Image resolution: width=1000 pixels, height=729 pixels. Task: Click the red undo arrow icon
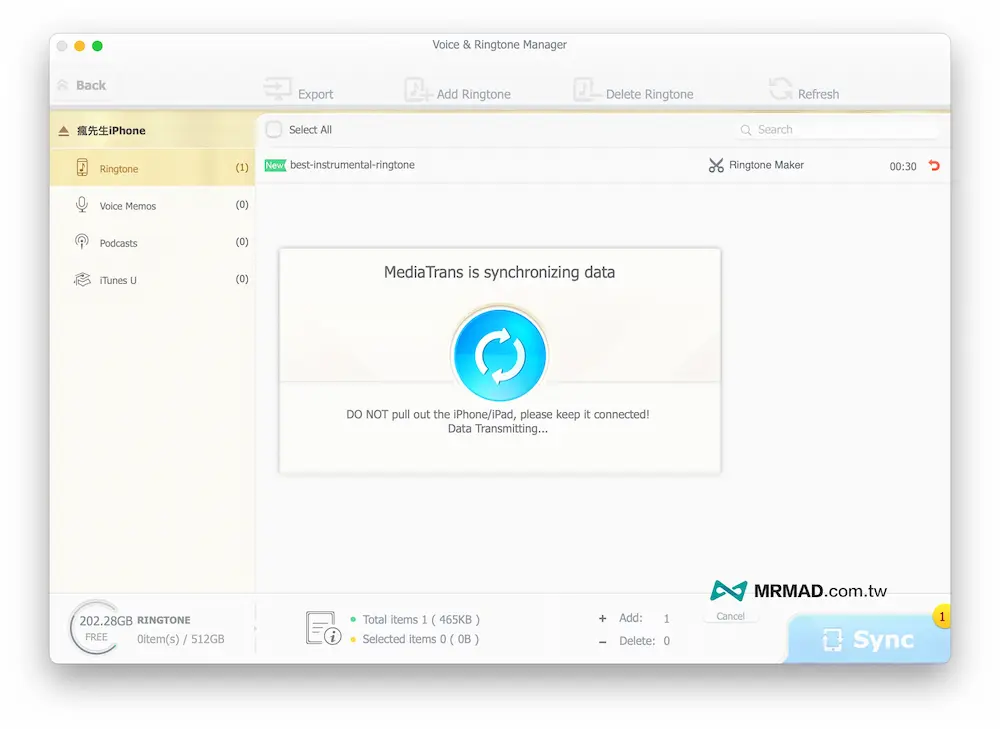tap(935, 166)
